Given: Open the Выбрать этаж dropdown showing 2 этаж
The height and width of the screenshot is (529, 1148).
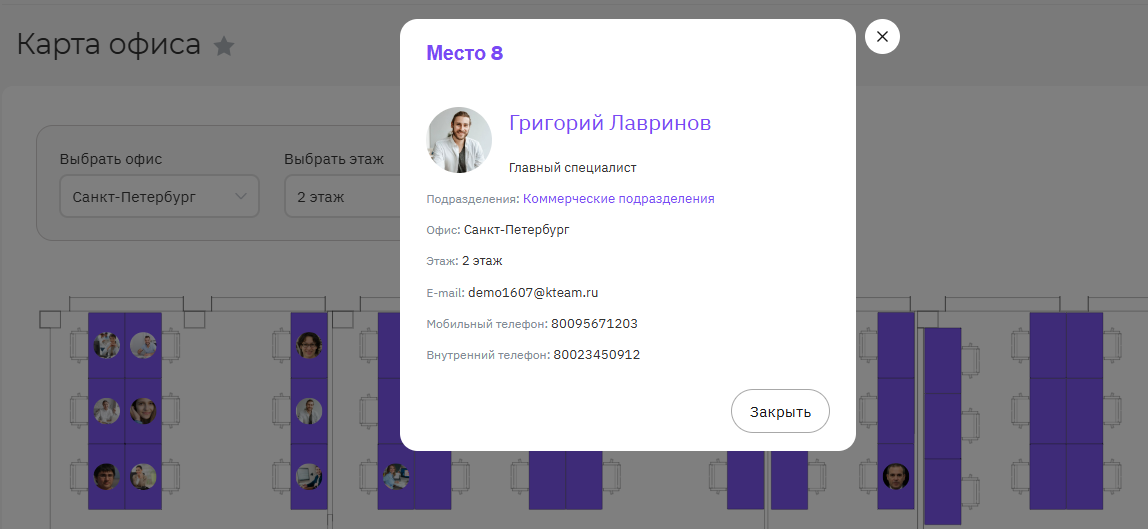Looking at the screenshot, I should 343,196.
